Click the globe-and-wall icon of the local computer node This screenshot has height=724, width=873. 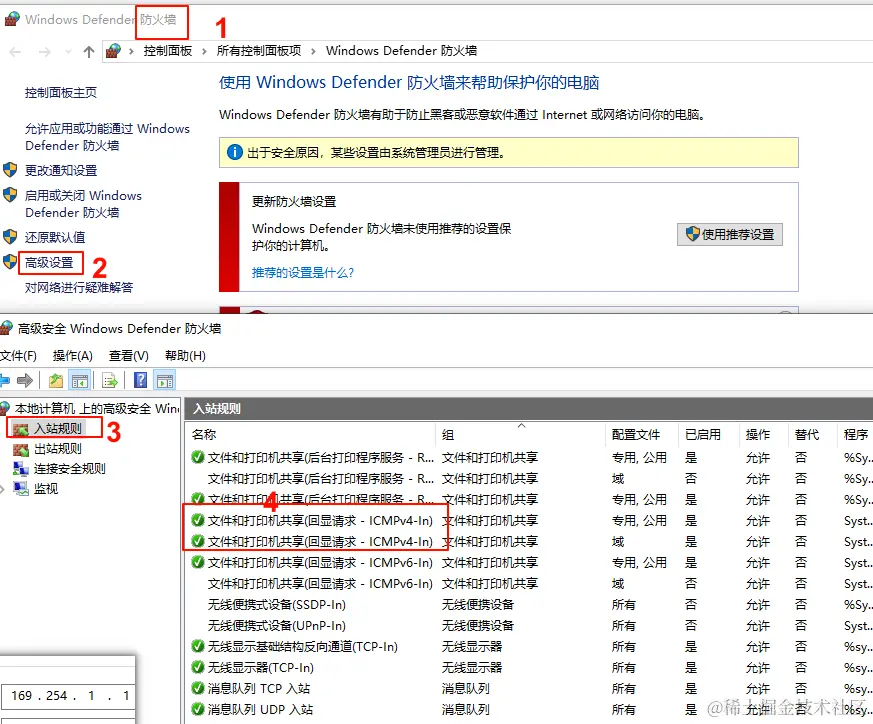[x=5, y=408]
